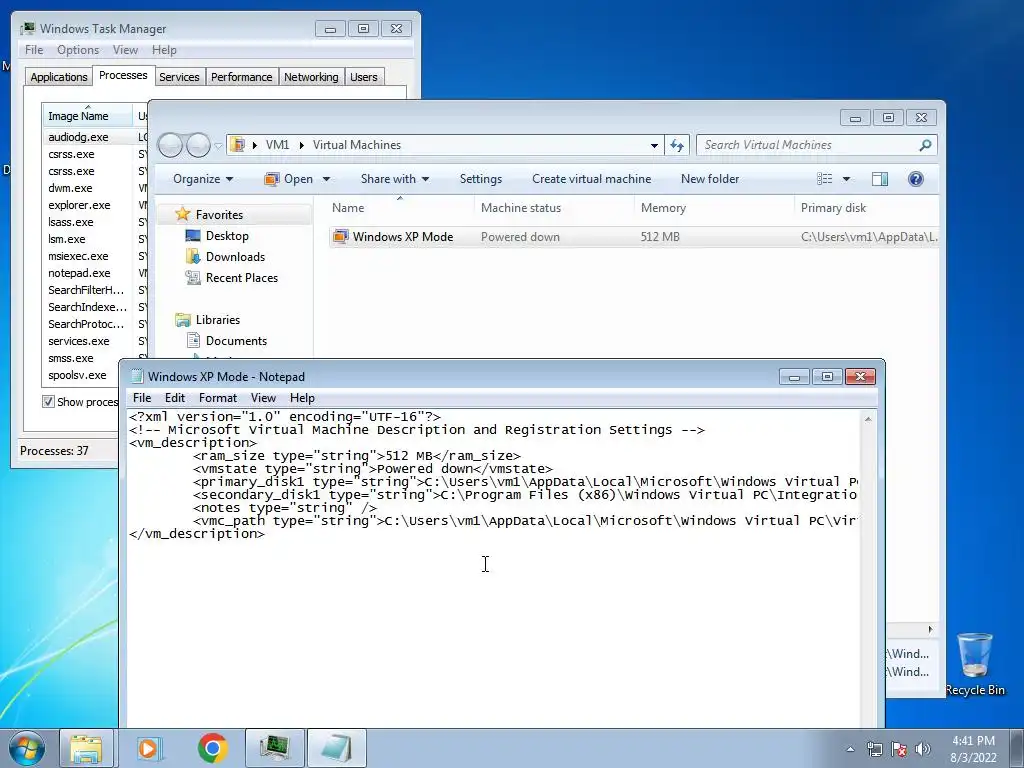This screenshot has width=1024, height=768.
Task: Click the network icon in the system tray
Action: [874, 749]
